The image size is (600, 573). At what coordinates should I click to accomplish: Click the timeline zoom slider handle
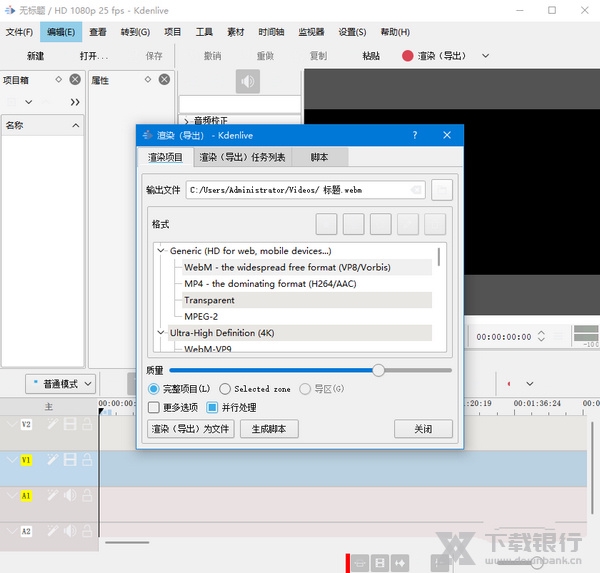(x=536, y=562)
